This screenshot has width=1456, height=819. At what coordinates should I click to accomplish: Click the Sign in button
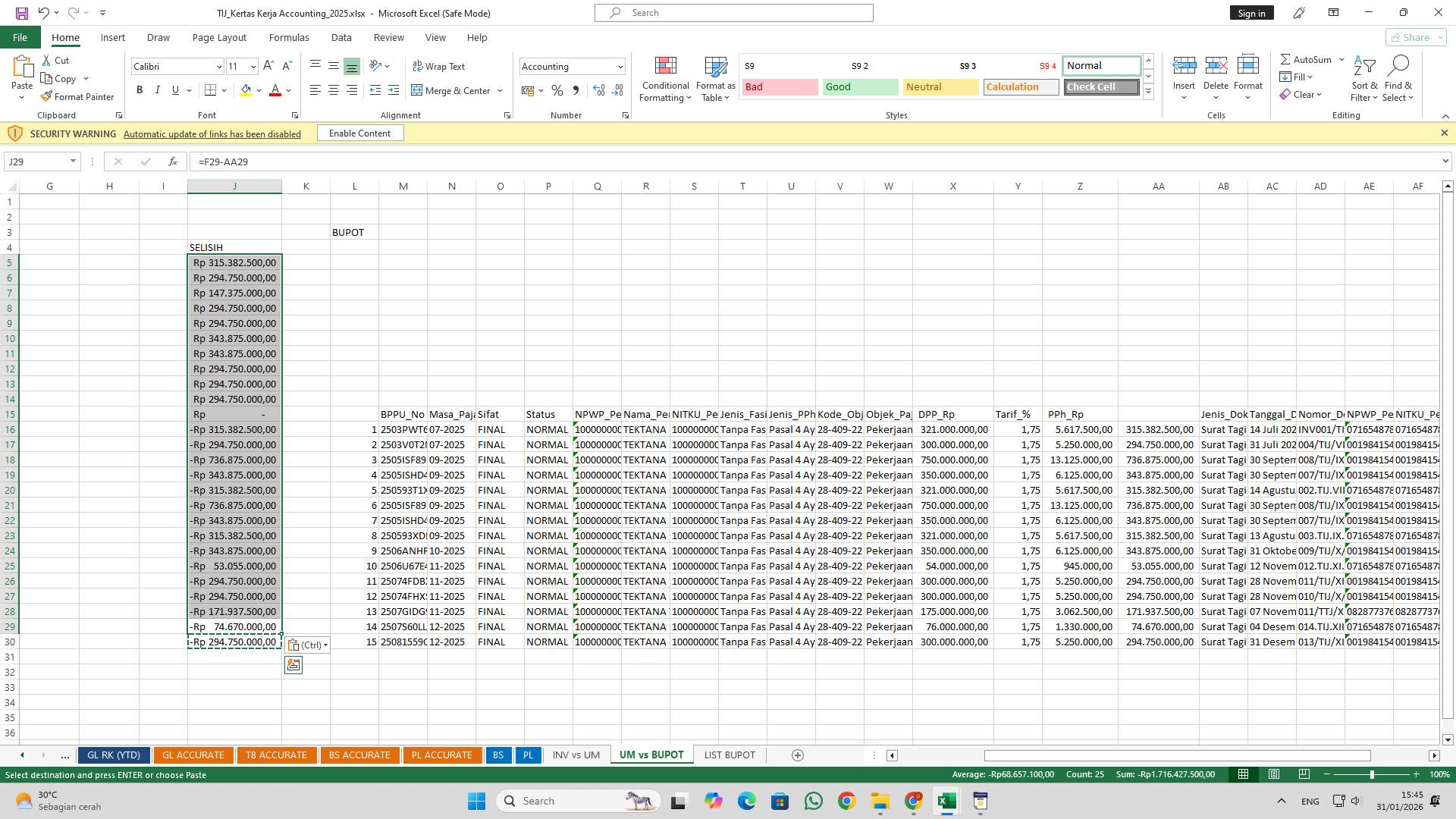point(1251,13)
